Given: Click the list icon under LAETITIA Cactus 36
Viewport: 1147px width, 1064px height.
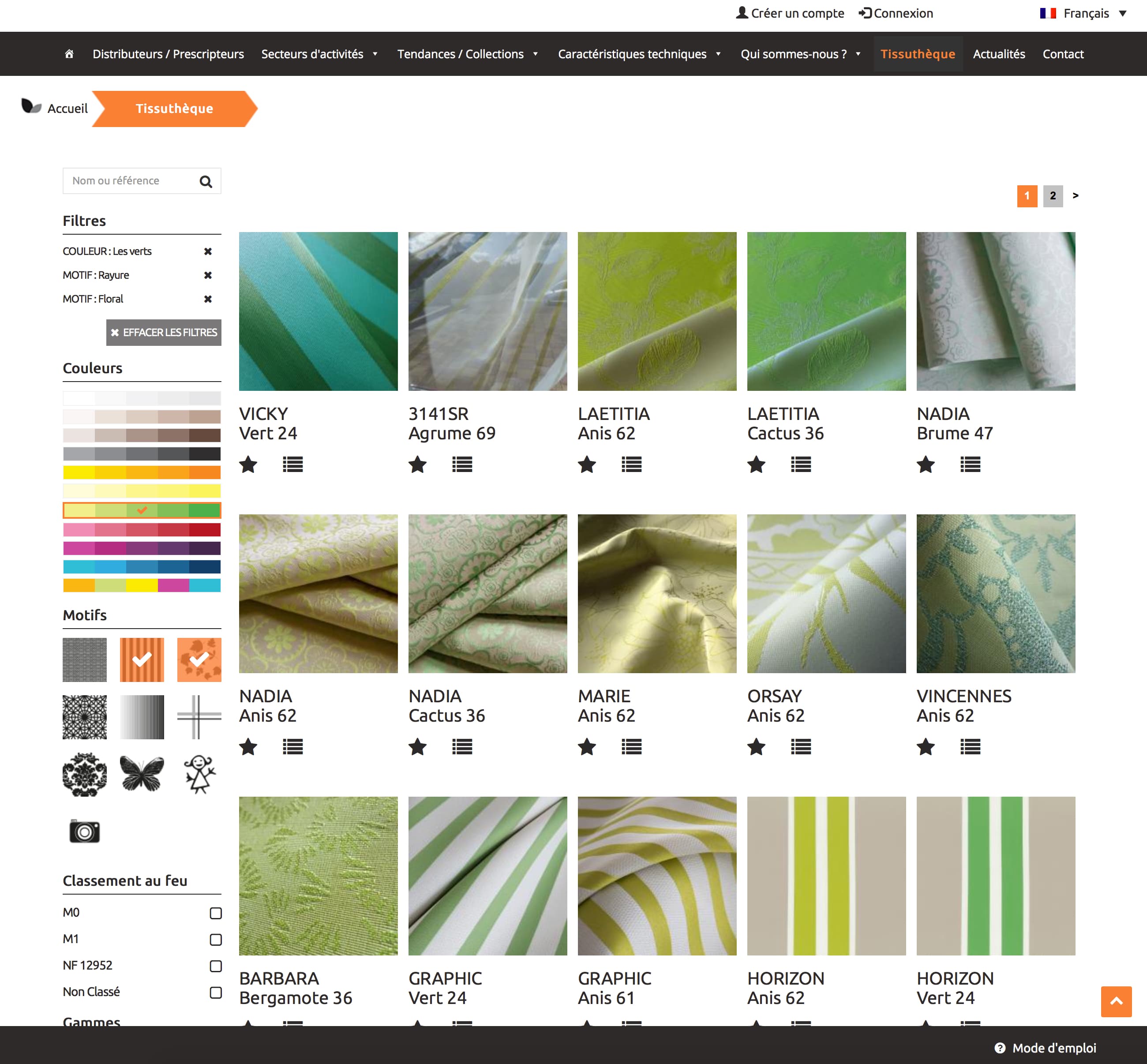Looking at the screenshot, I should (801, 464).
